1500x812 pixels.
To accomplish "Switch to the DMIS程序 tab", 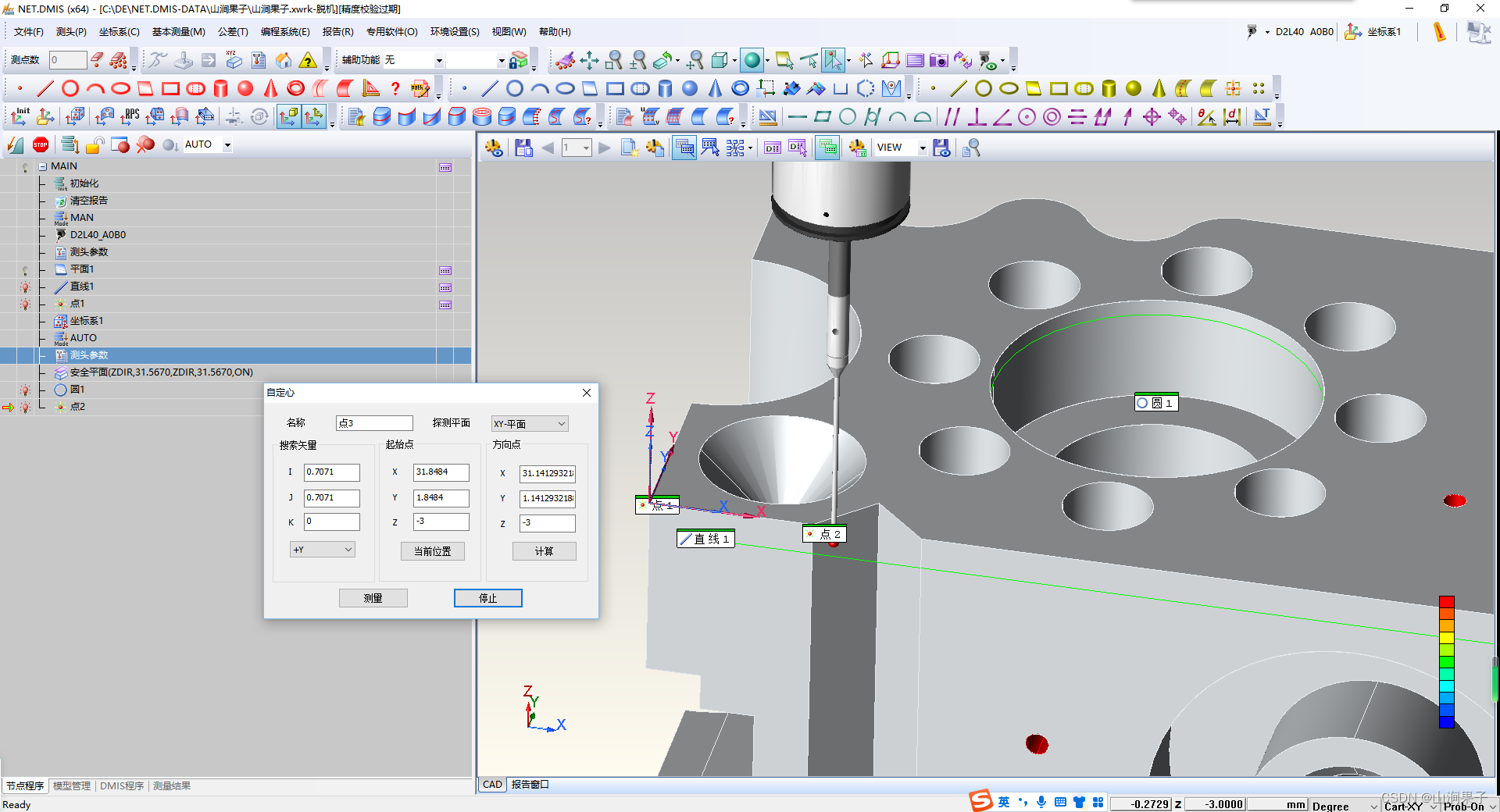I will click(x=122, y=785).
